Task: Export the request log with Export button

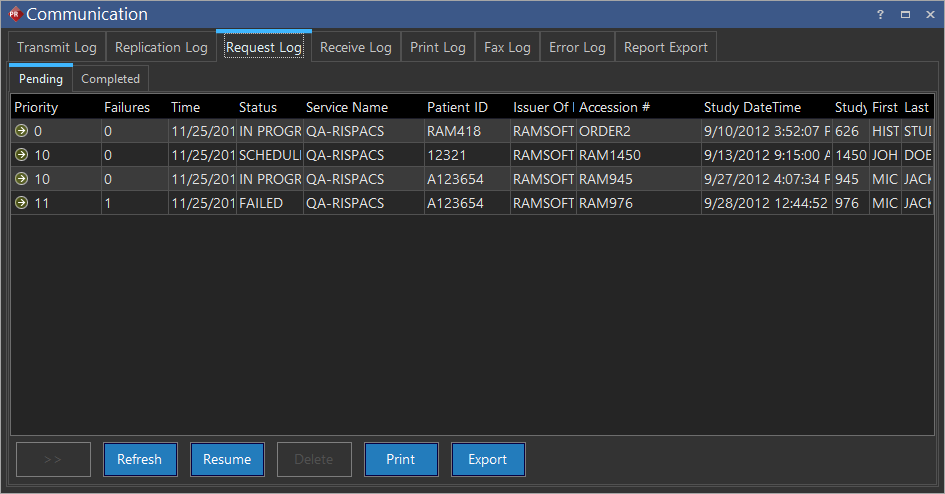Action: [x=488, y=460]
